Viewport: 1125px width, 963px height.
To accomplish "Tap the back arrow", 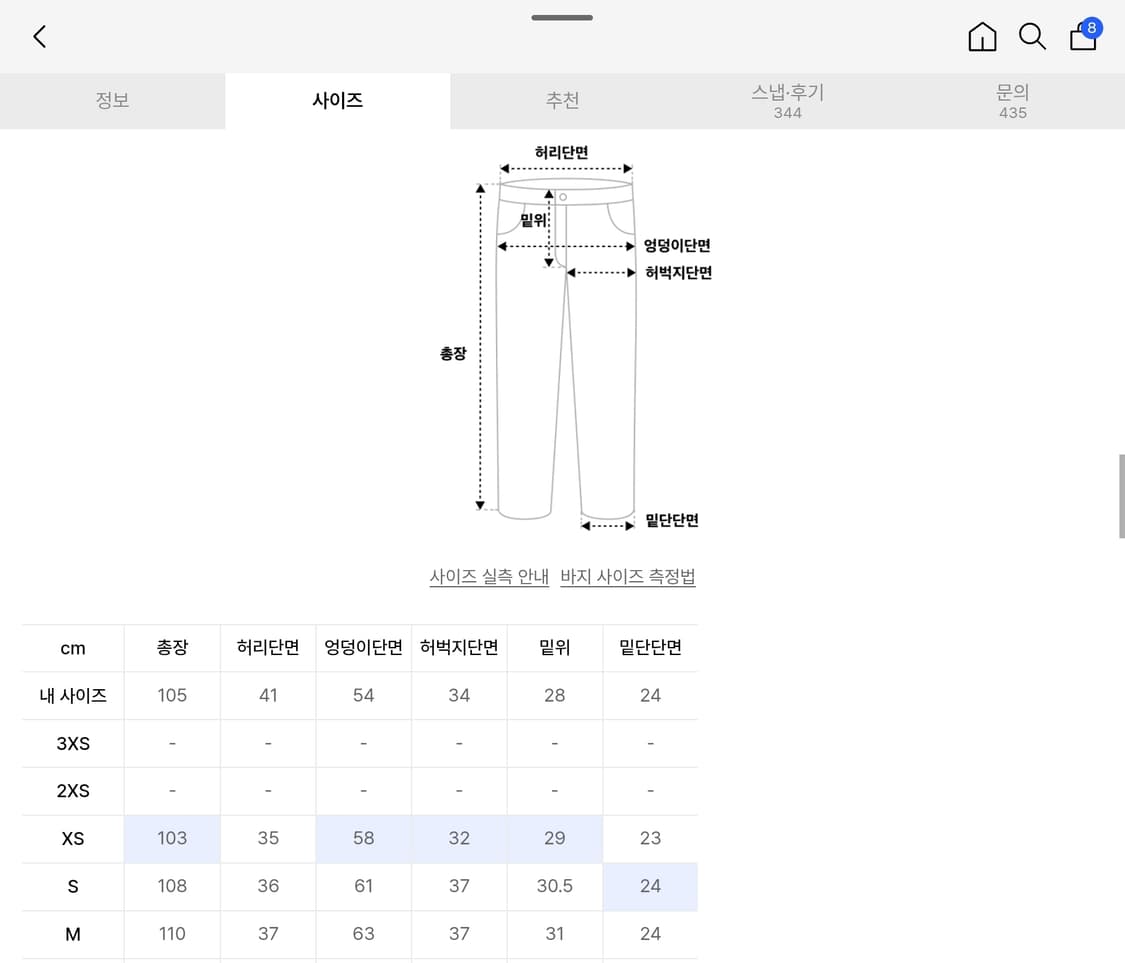I will click(x=39, y=36).
